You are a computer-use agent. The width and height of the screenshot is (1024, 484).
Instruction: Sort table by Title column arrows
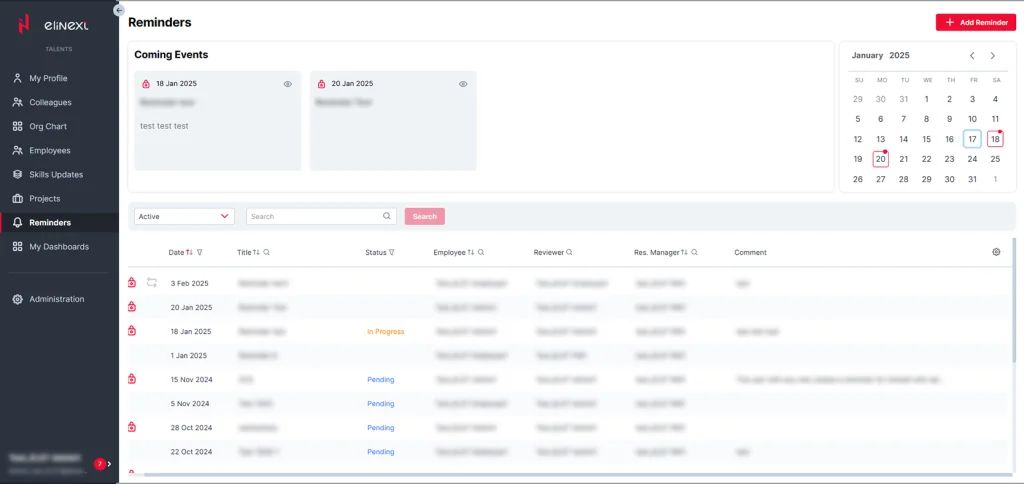point(257,252)
